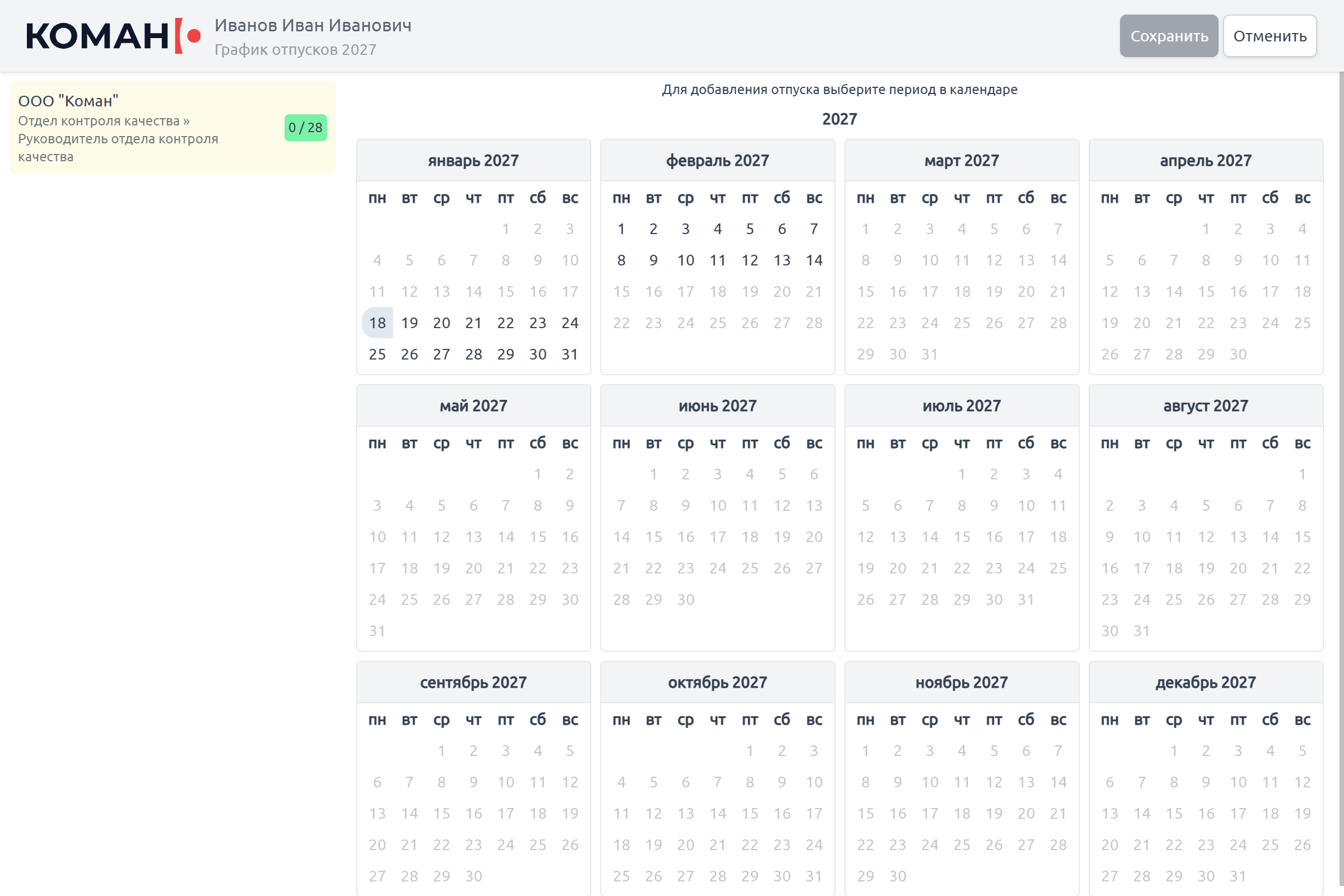This screenshot has height=896, width=1344.
Task: Select January 25, 2027
Action: 377,354
